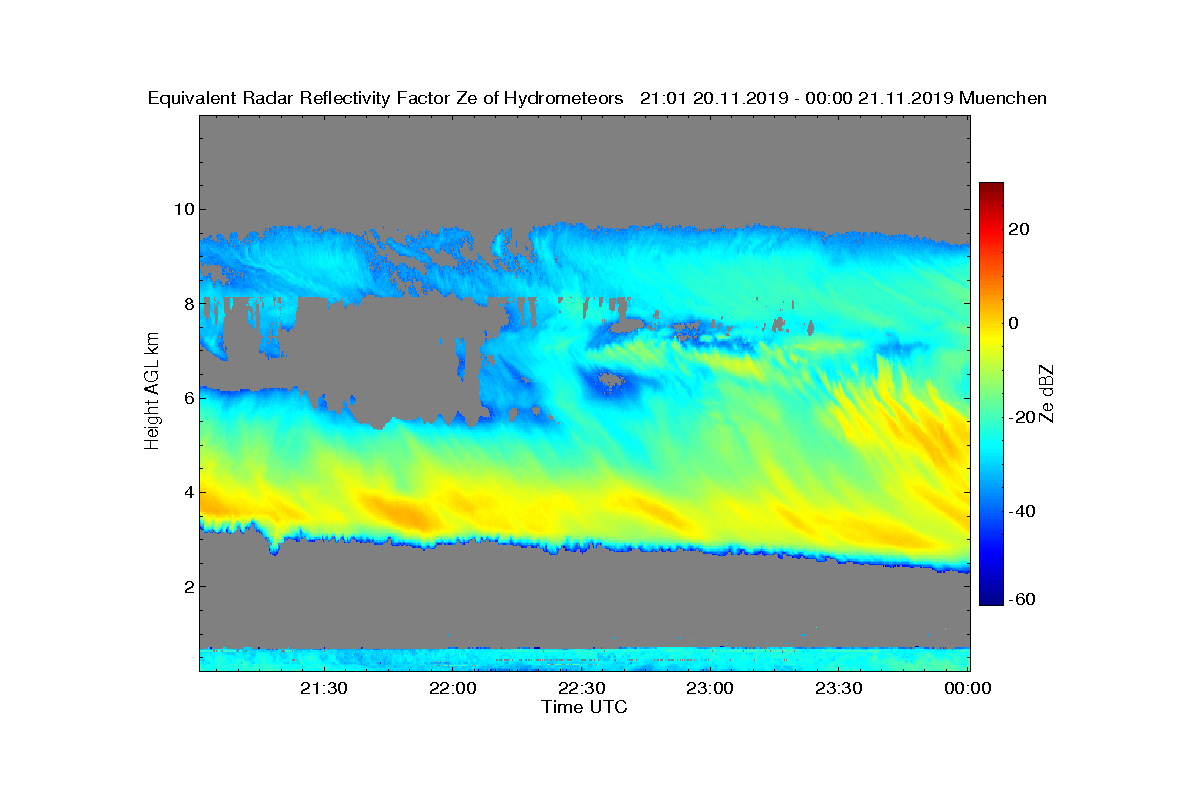1200x800 pixels.
Task: Click the colorbar label -60
Action: pos(1022,599)
